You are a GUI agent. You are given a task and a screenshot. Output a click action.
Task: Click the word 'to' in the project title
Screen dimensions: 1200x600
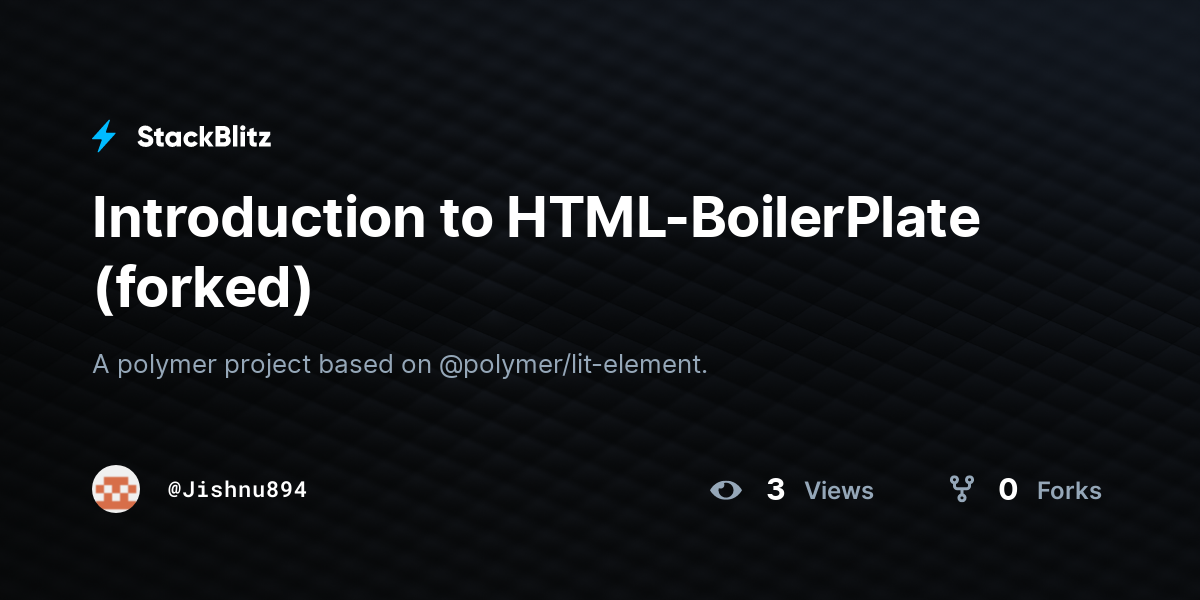[466, 218]
